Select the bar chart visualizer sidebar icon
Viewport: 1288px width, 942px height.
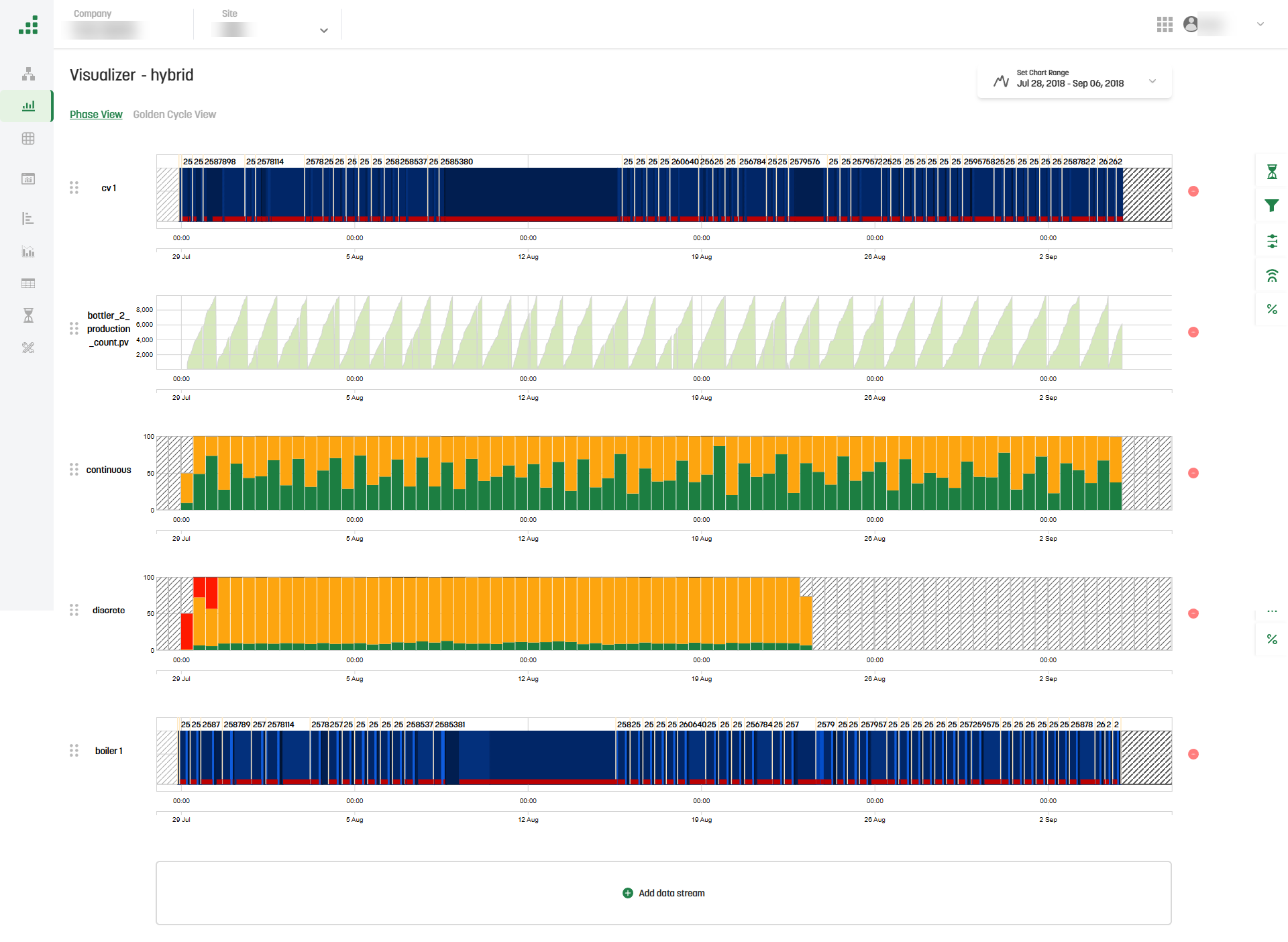pyautogui.click(x=28, y=106)
